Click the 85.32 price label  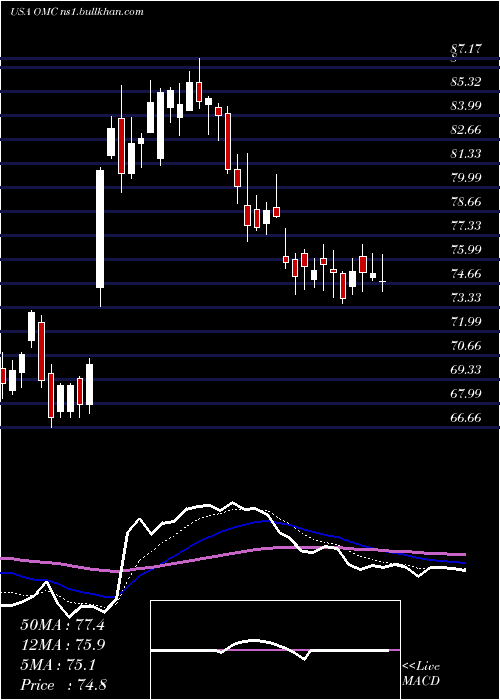(466, 82)
